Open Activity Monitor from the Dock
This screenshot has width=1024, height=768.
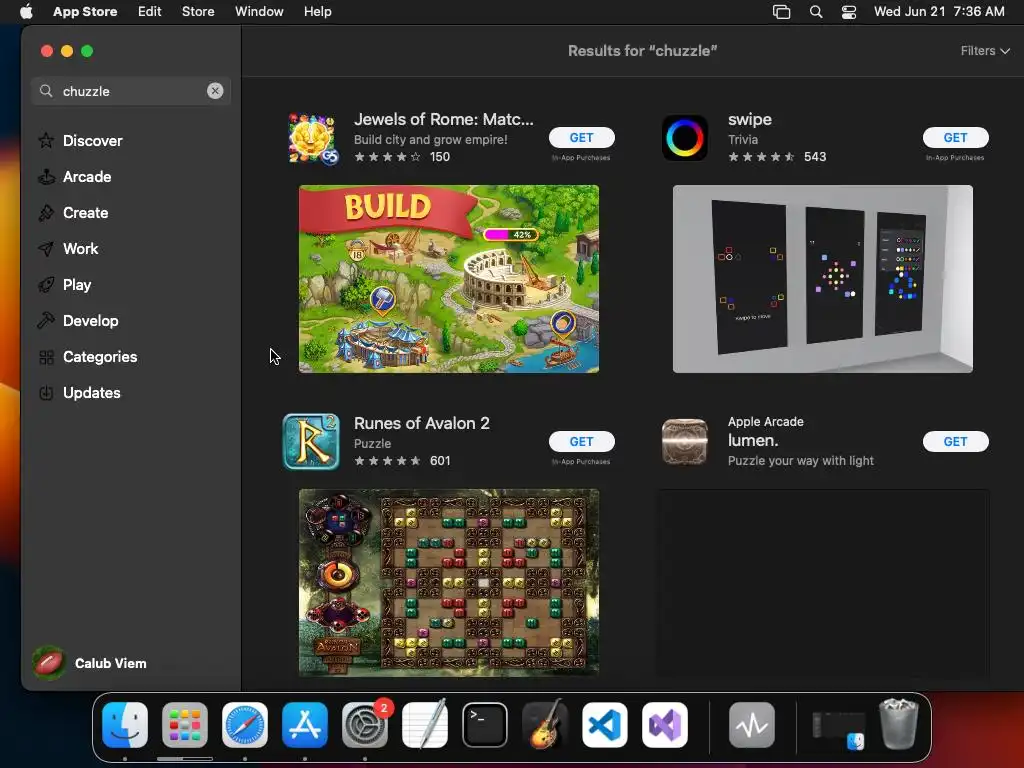[752, 725]
